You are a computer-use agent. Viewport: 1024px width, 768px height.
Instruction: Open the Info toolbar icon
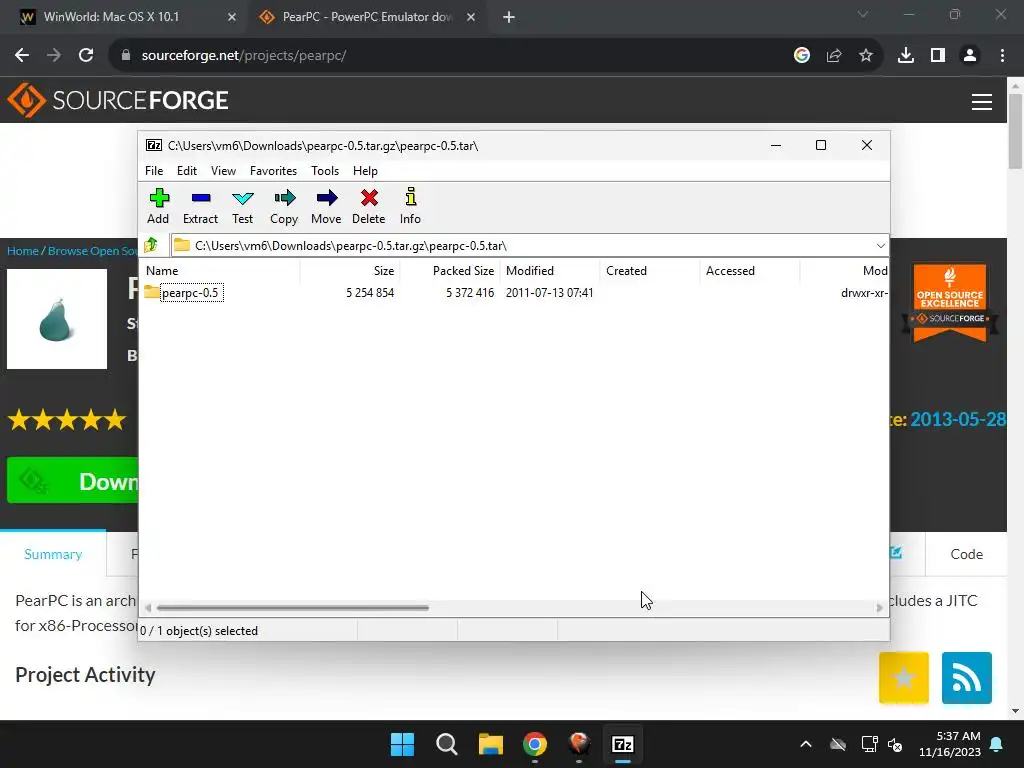410,206
